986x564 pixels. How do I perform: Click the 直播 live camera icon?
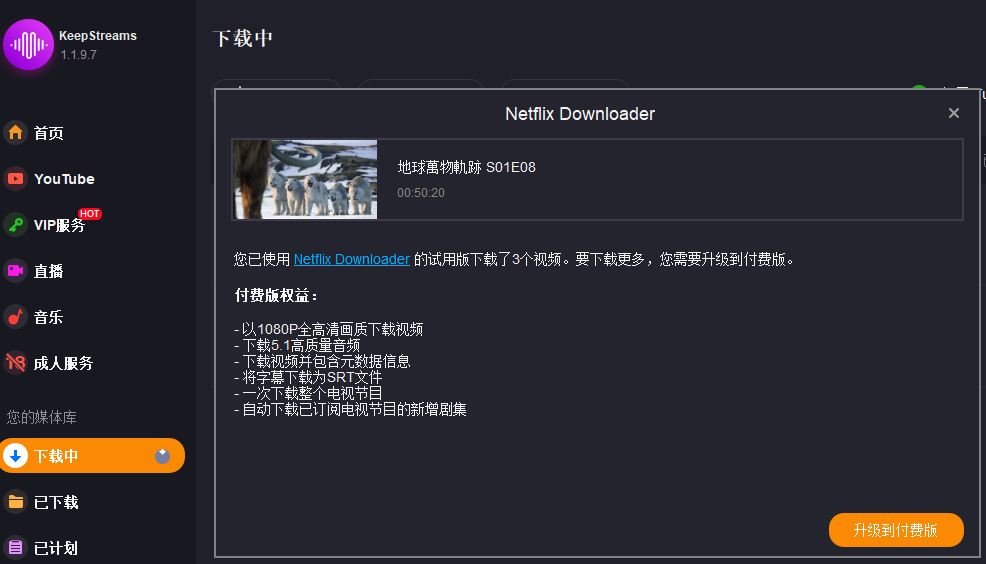[16, 270]
